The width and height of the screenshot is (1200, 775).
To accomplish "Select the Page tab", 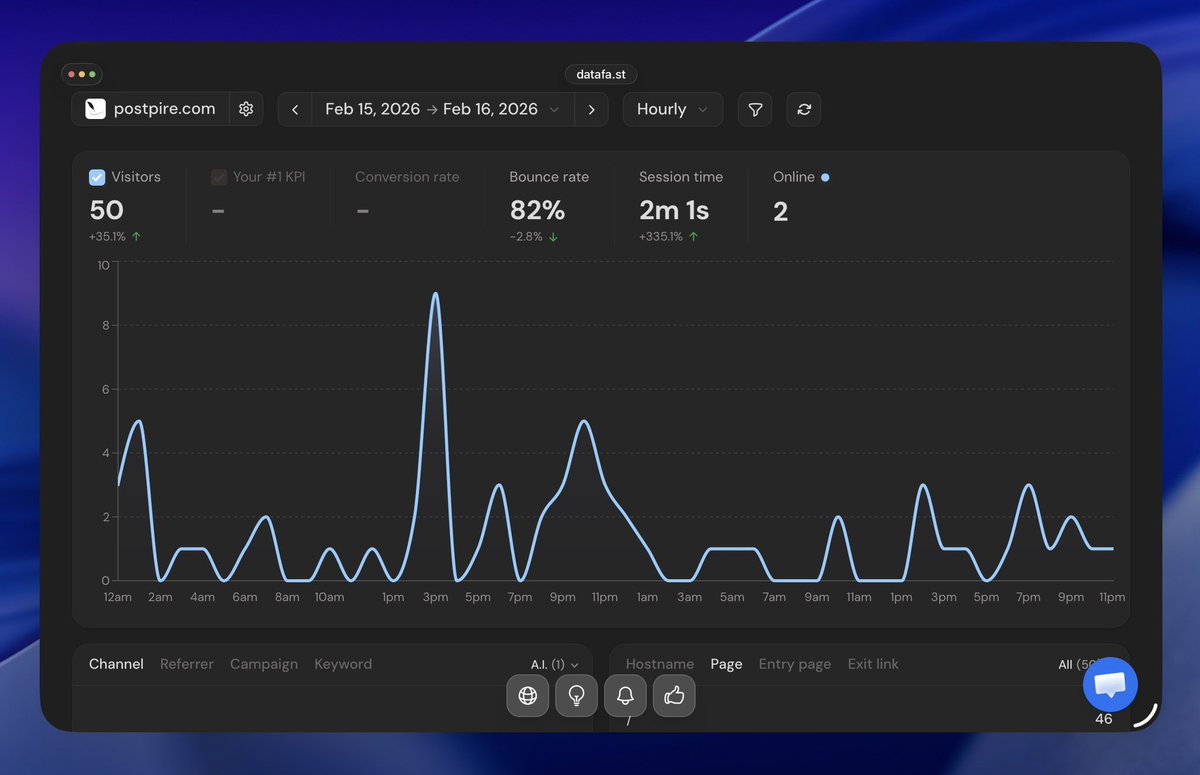I will click(726, 664).
